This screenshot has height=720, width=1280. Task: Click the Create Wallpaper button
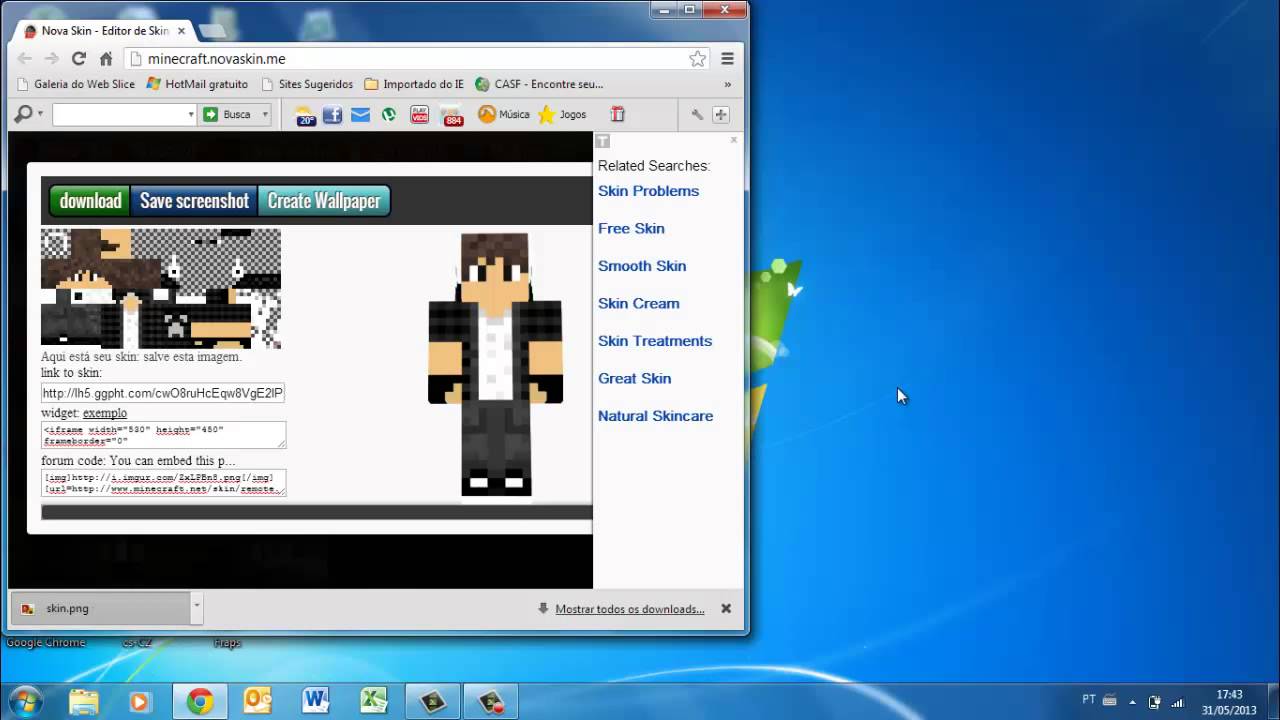(324, 201)
